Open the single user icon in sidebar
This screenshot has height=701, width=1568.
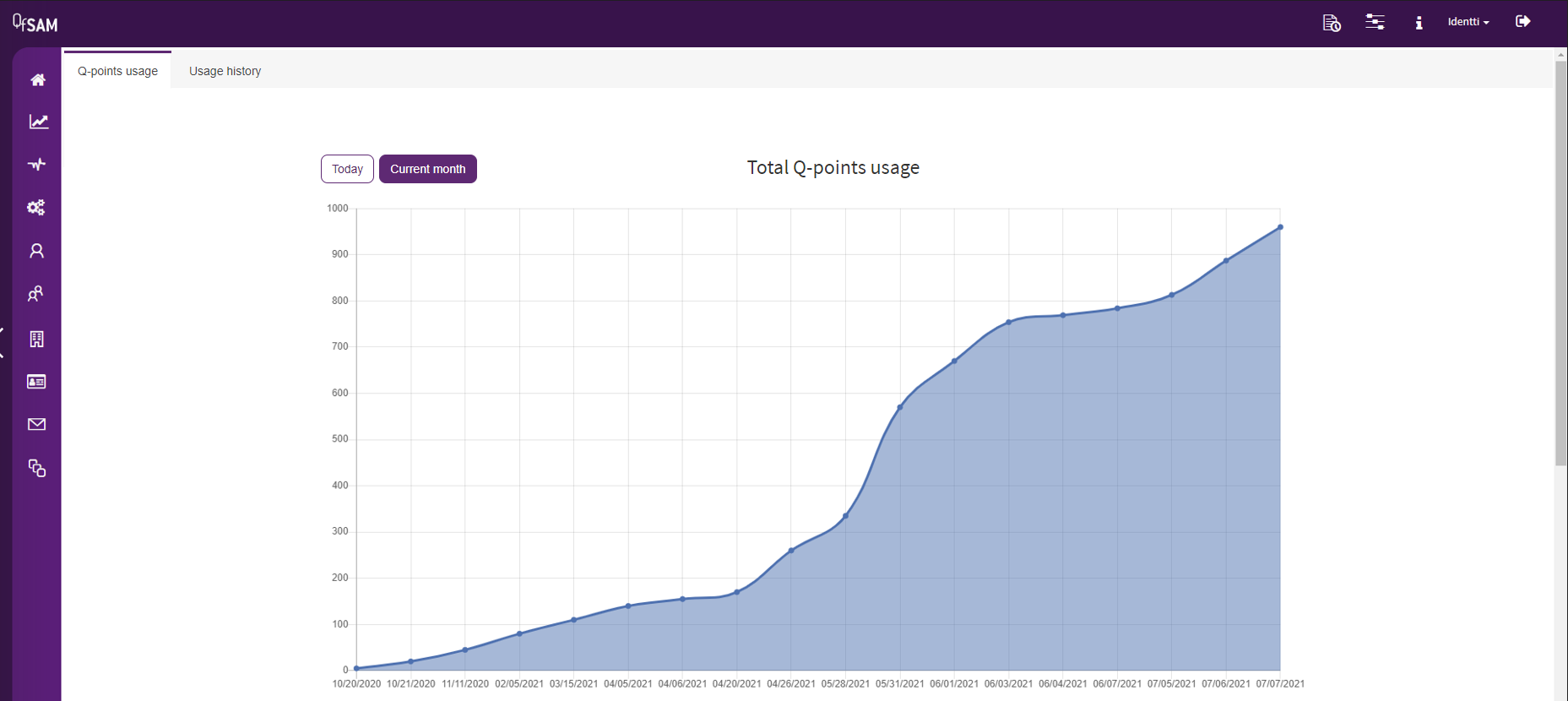coord(36,251)
